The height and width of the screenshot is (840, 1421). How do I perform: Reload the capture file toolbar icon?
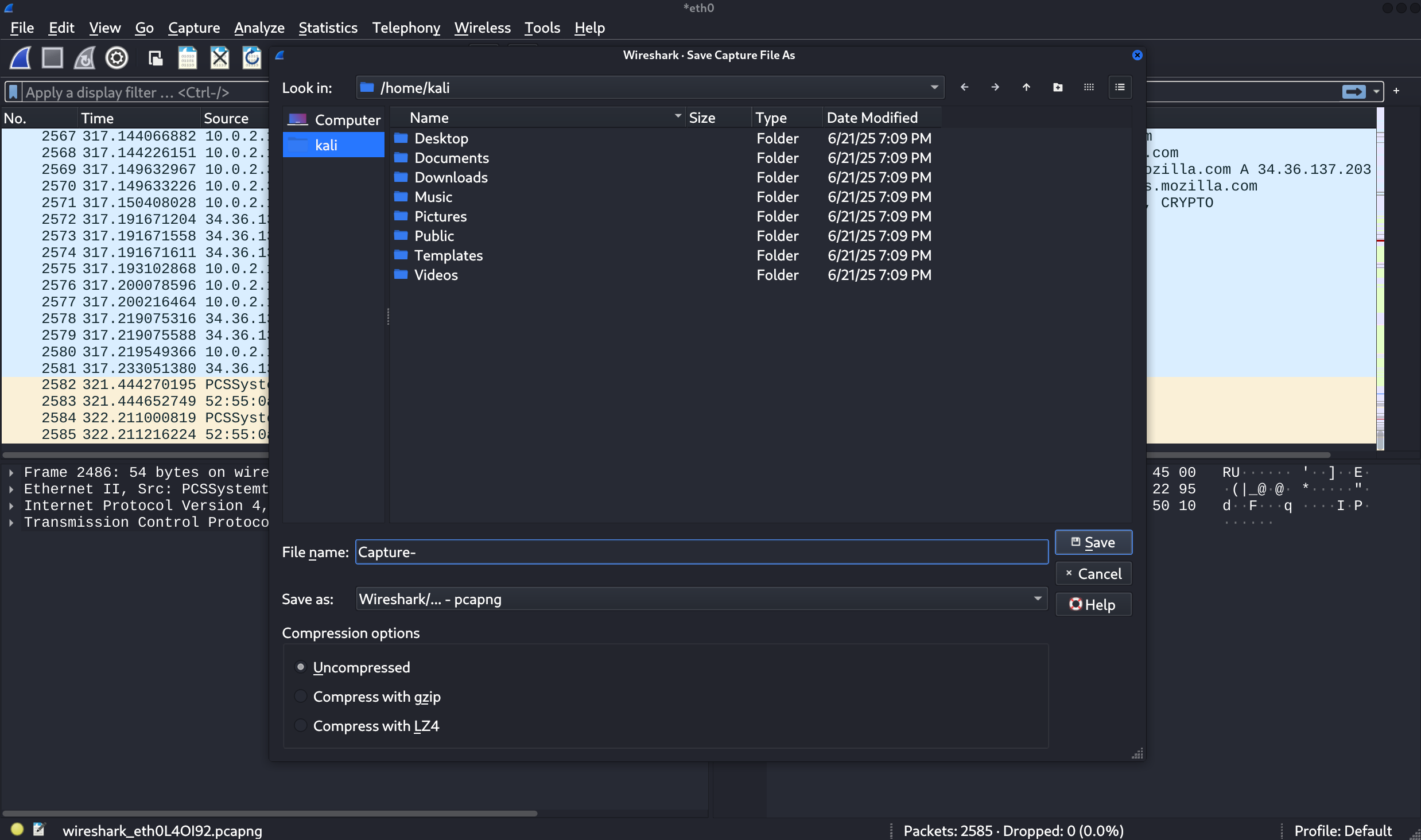coord(251,58)
